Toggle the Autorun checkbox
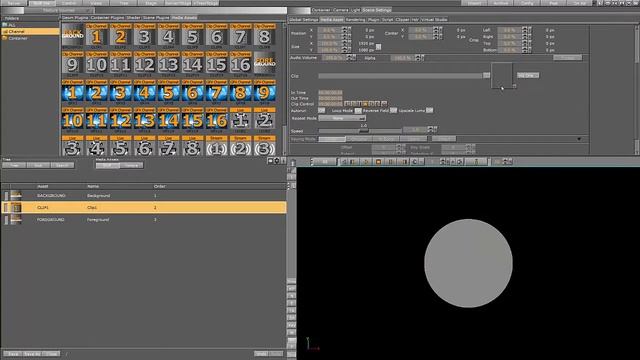This screenshot has height=360, width=640. 322,111
